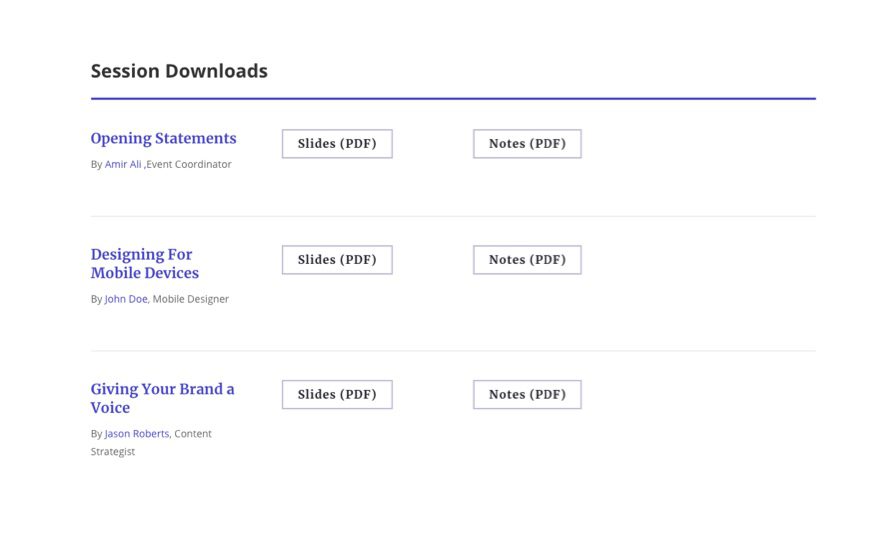Click the divider below Opening Statements row
The height and width of the screenshot is (539, 880).
pyautogui.click(x=453, y=216)
